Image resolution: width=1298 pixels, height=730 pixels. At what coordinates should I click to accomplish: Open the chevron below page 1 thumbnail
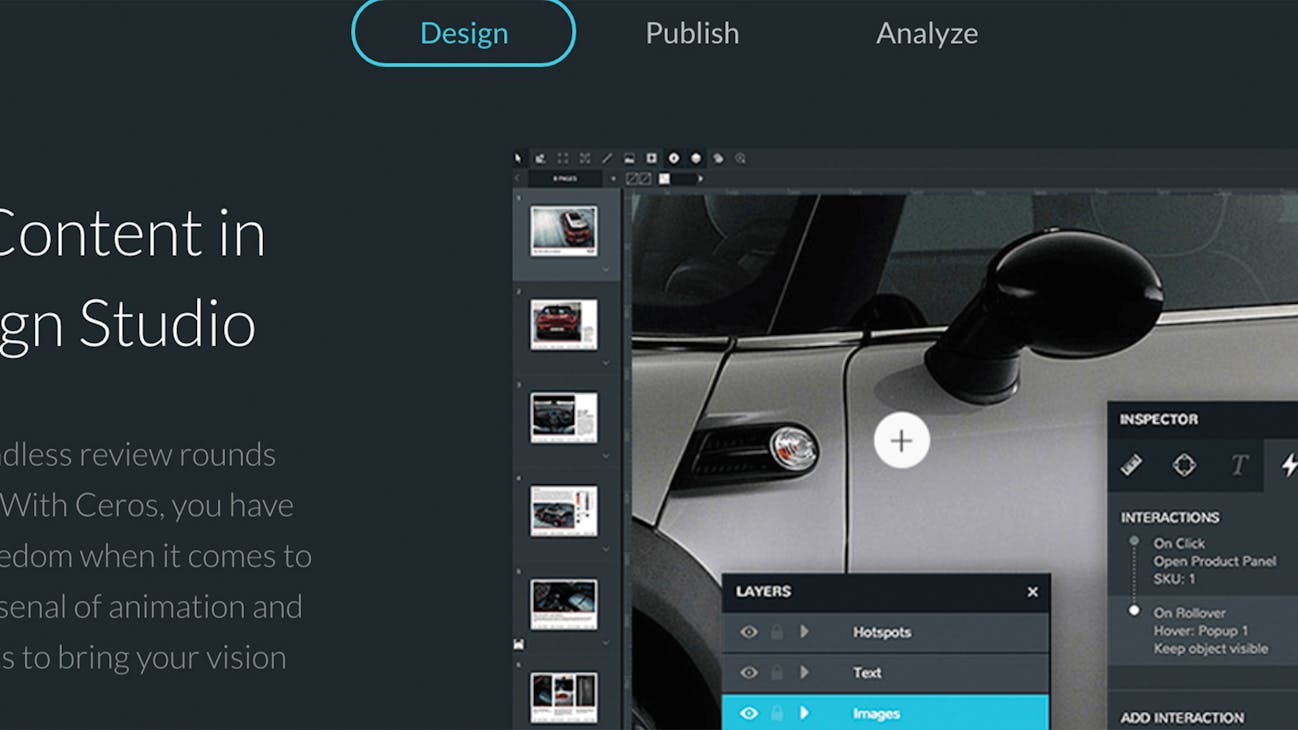605,270
